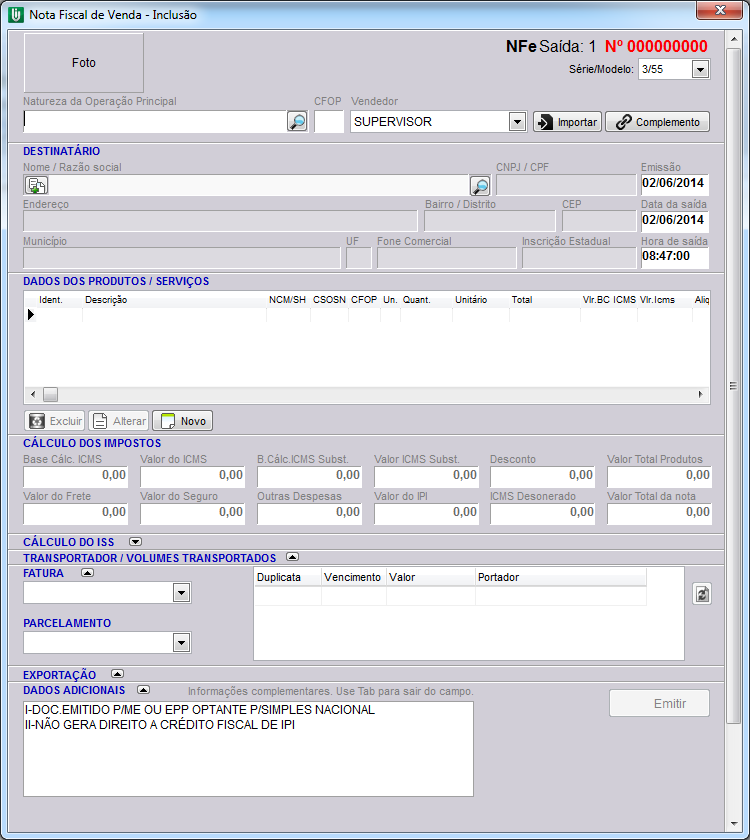This screenshot has width=750, height=840.
Task: Click the recipient name search magnifier icon
Action: pos(480,186)
